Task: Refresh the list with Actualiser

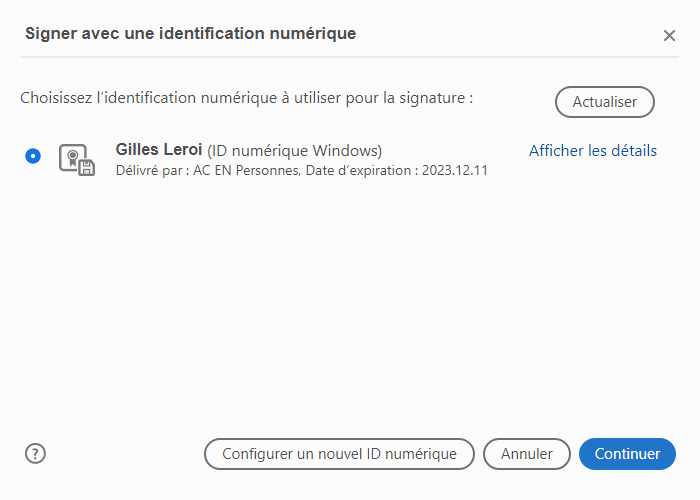Action: point(604,102)
